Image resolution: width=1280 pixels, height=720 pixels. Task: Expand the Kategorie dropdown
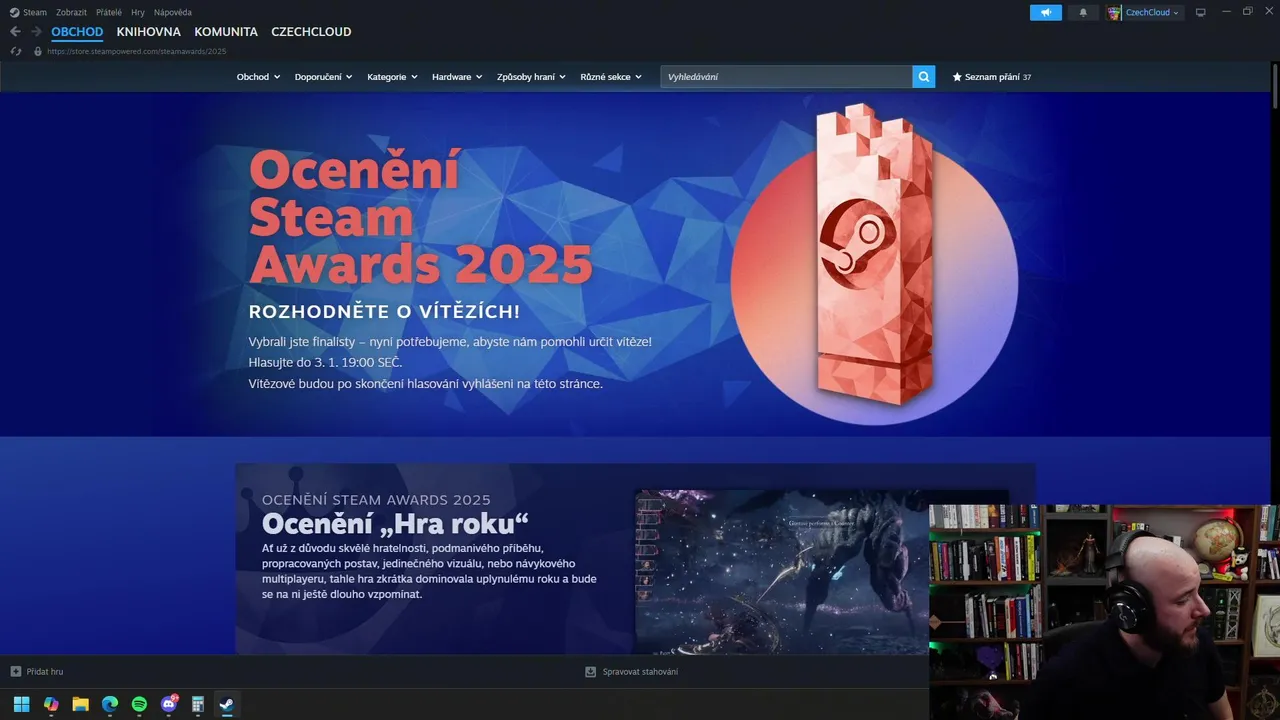392,77
